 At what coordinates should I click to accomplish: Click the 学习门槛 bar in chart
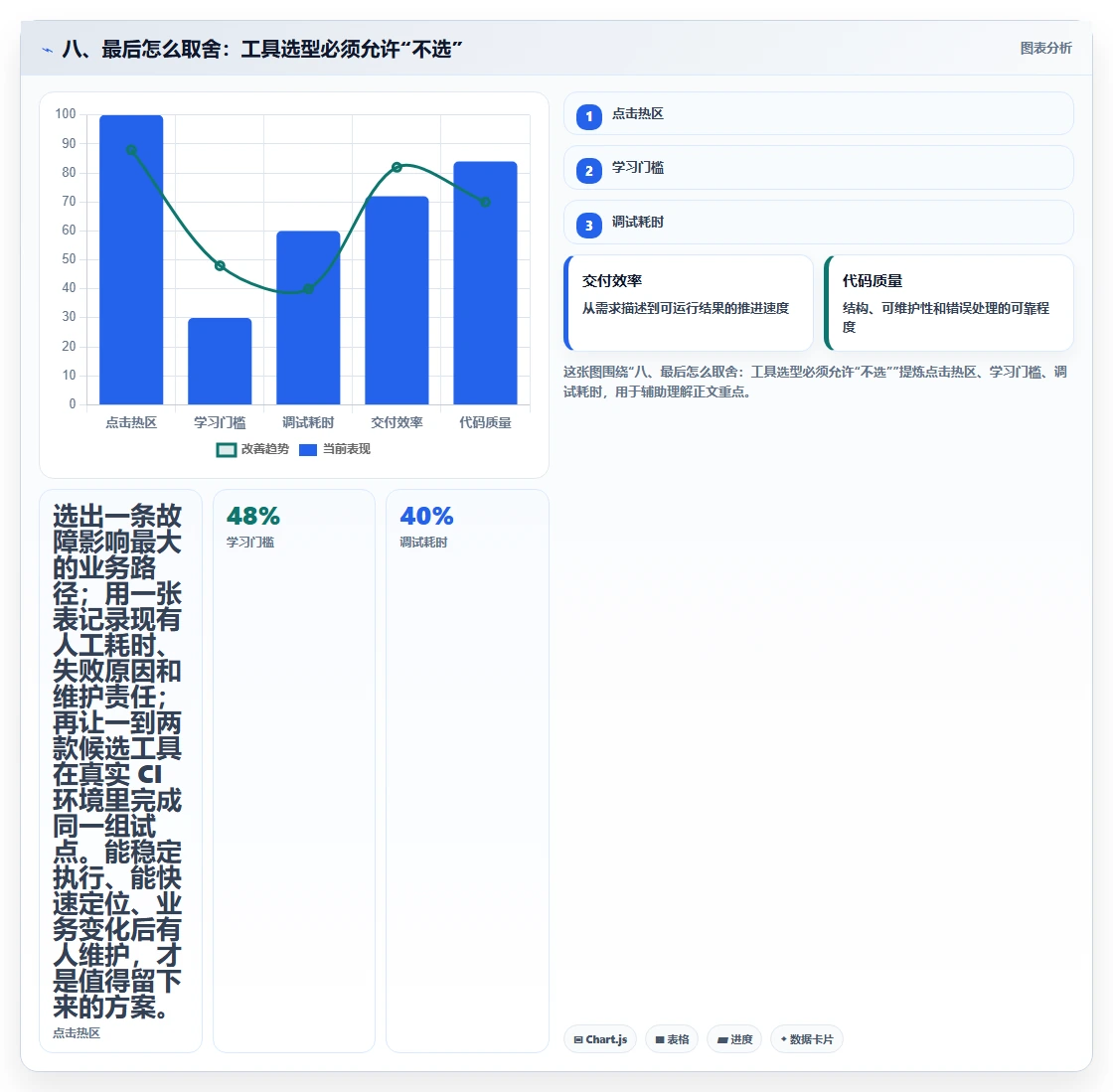(x=220, y=361)
